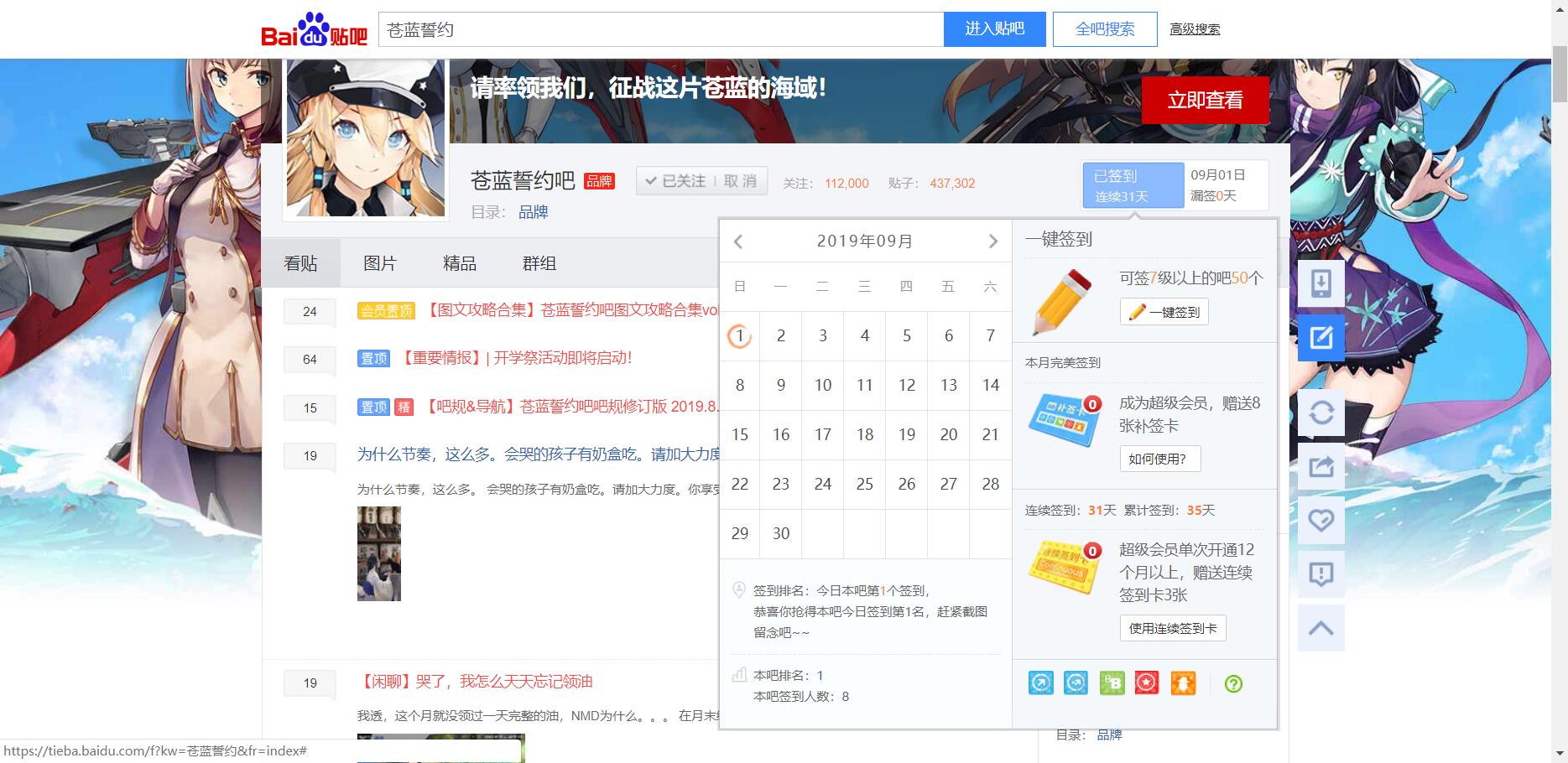Click the 进入贴吧 button

pyautogui.click(x=995, y=29)
